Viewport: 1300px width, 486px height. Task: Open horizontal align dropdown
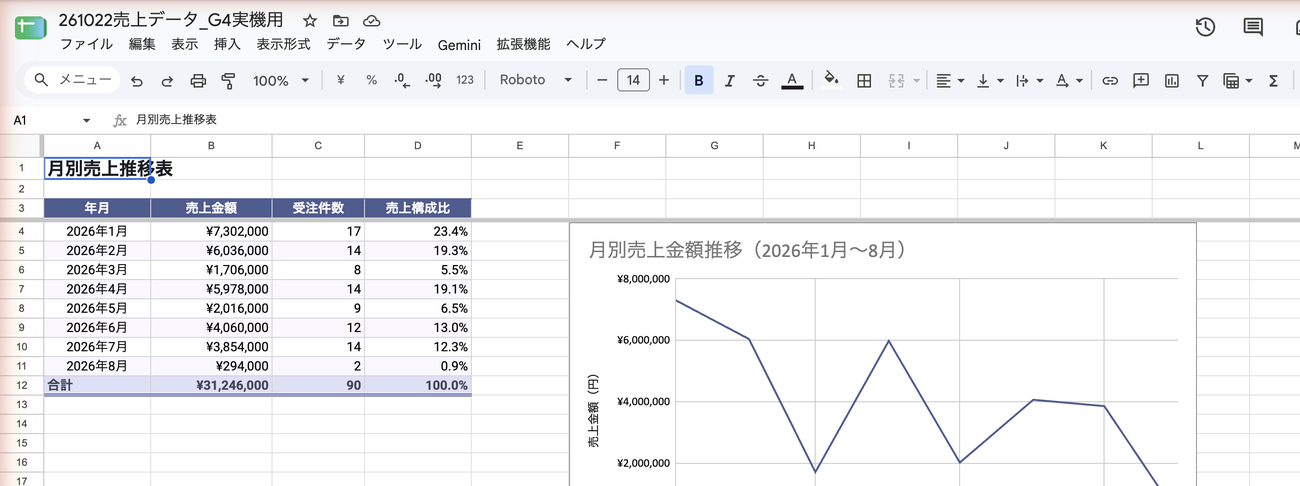coord(949,80)
